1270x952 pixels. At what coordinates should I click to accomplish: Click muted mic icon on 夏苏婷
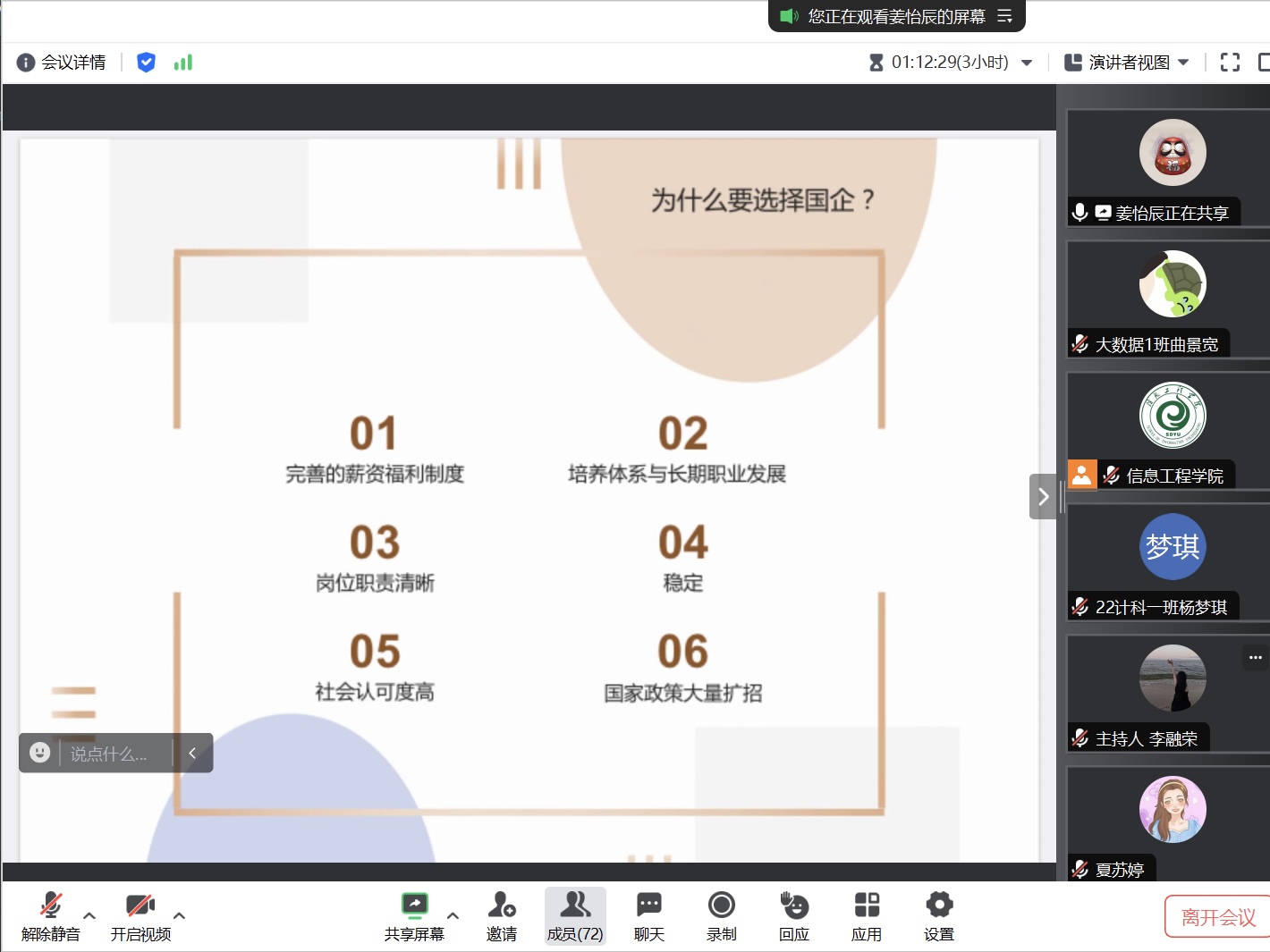1079,870
